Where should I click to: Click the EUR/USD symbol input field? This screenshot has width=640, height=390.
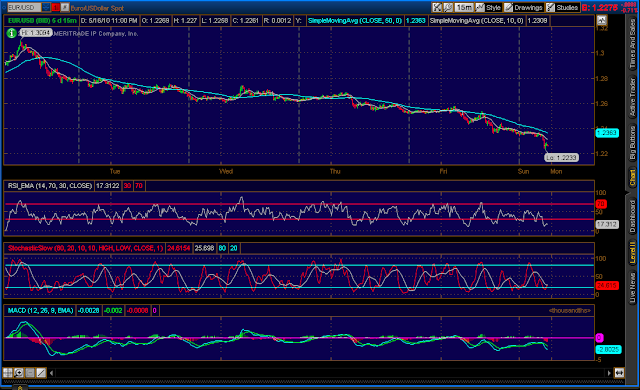(x=24, y=7)
